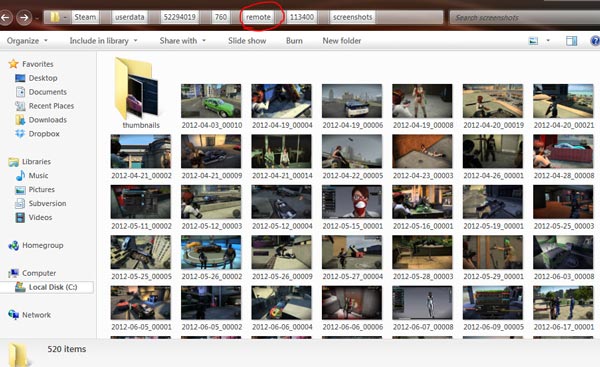Open the Organize dropdown menu
The height and width of the screenshot is (367, 600).
(27, 41)
